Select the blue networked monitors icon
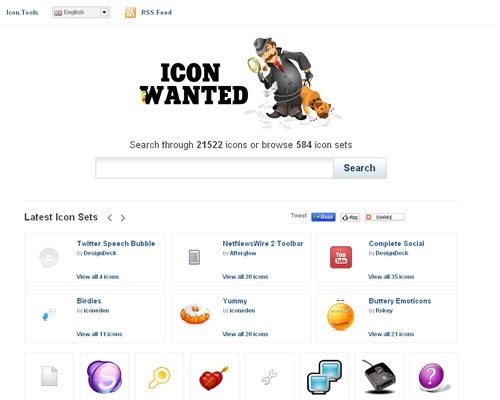Image resolution: width=500 pixels, height=400 pixels. [x=324, y=377]
